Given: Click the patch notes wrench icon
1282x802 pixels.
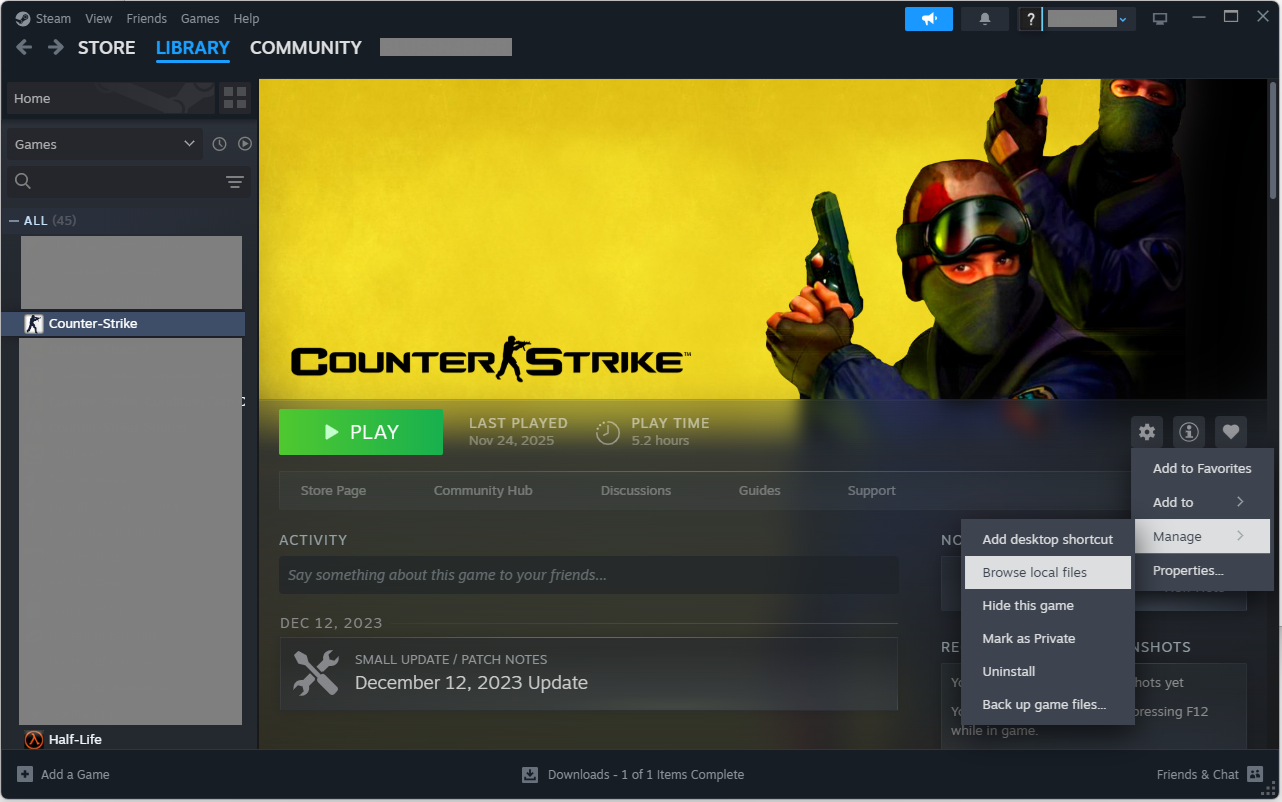Looking at the screenshot, I should pos(316,673).
